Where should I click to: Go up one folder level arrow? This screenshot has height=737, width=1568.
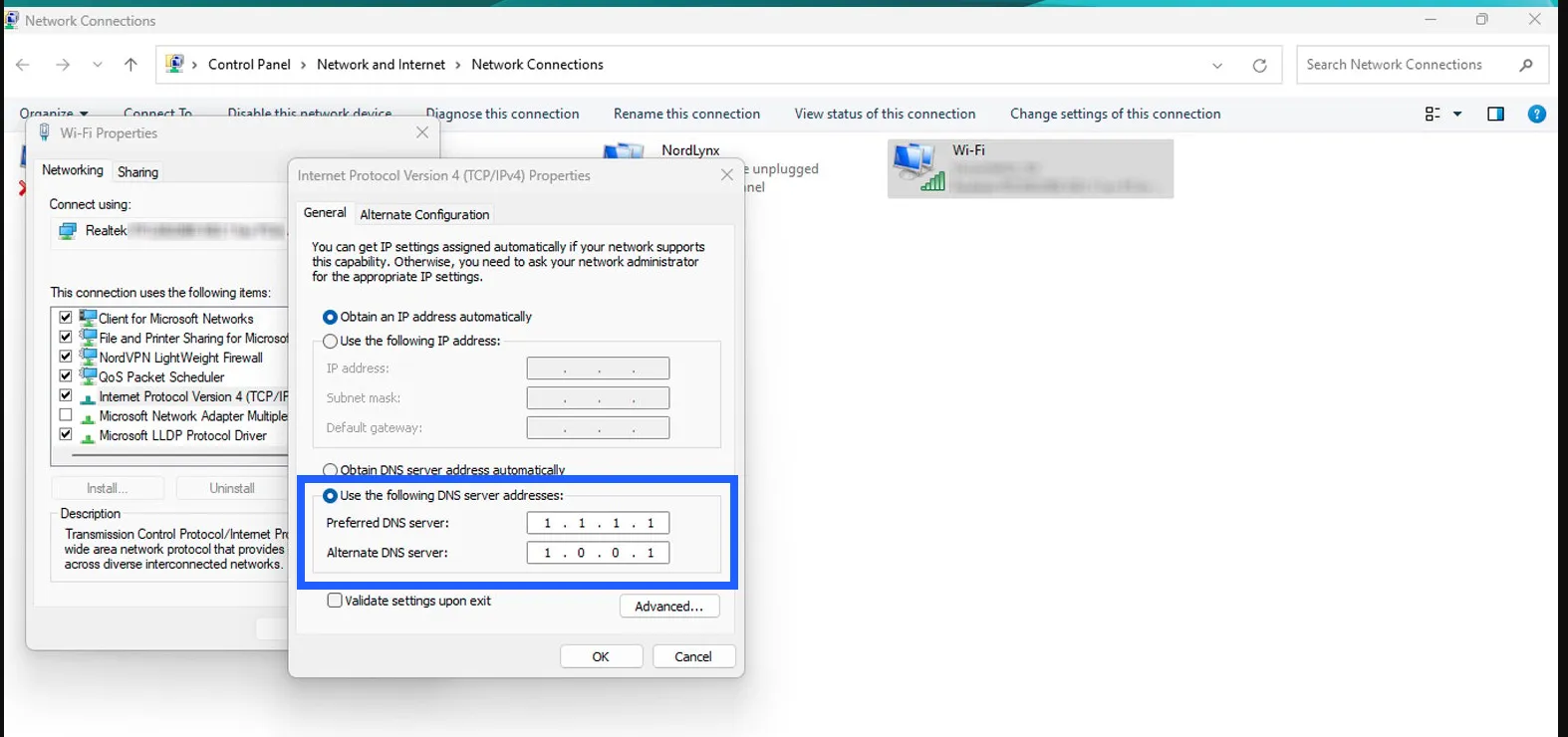click(x=131, y=65)
